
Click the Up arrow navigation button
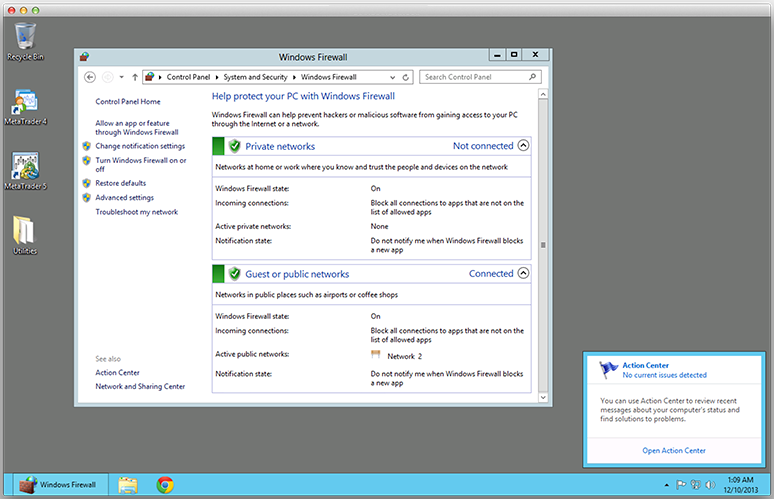click(135, 77)
